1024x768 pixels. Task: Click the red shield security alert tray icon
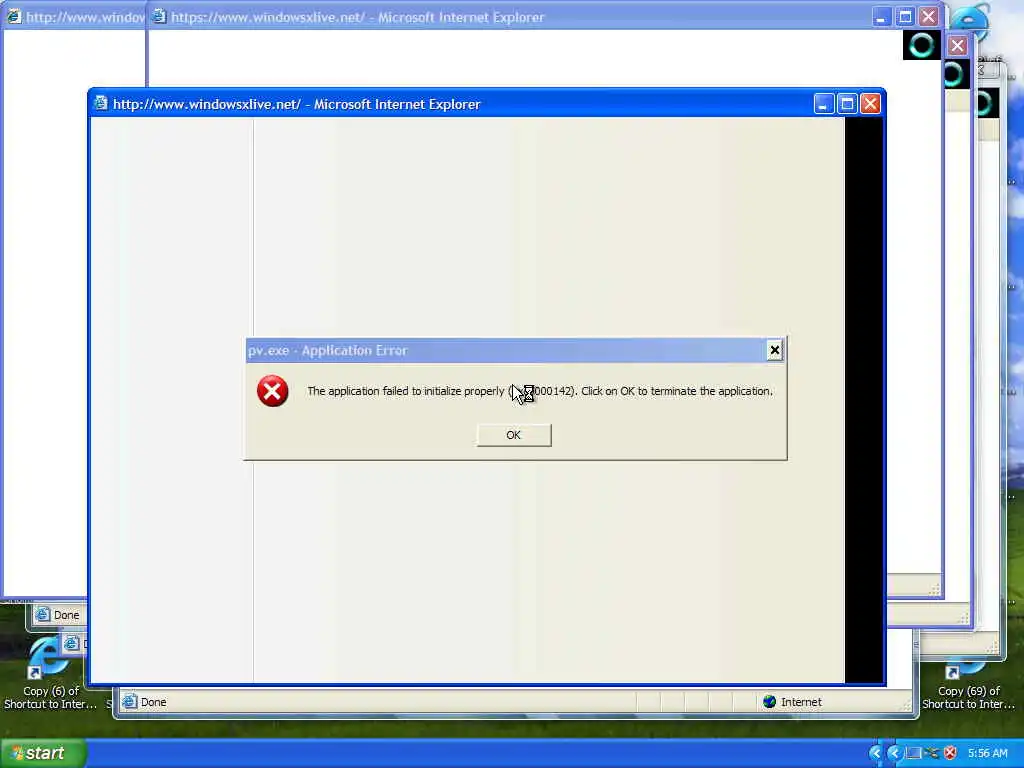click(950, 753)
